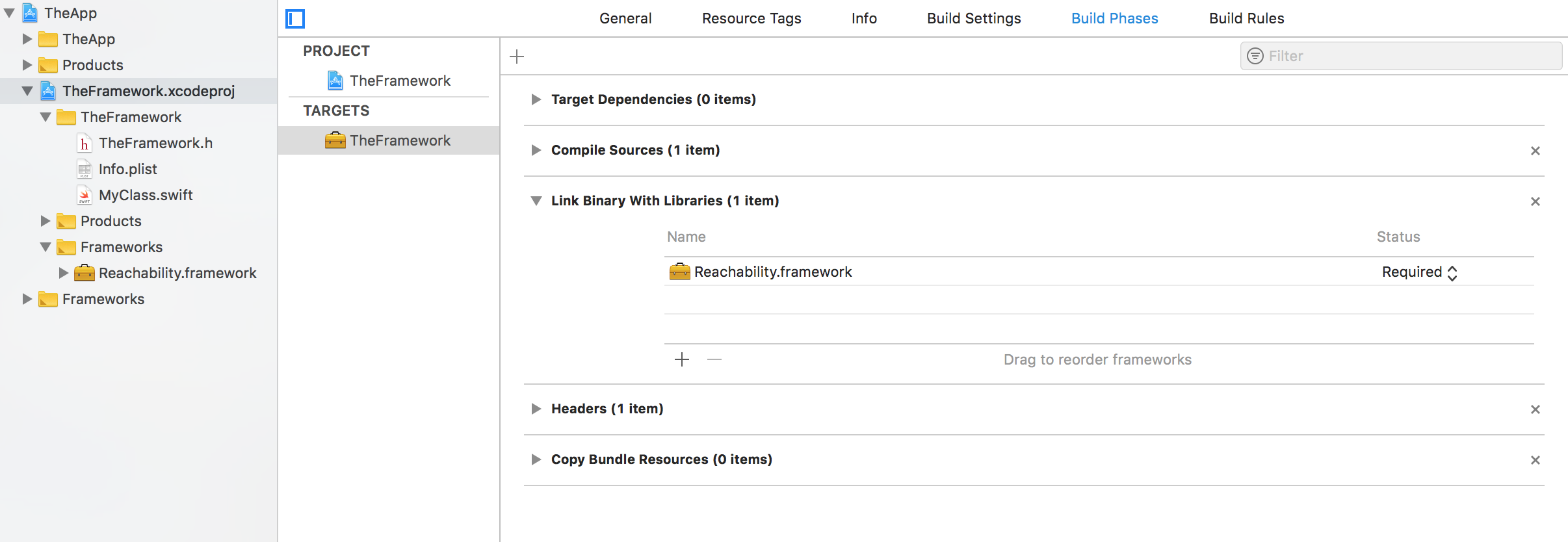
Task: Switch to the Build Settings tab
Action: click(x=974, y=18)
